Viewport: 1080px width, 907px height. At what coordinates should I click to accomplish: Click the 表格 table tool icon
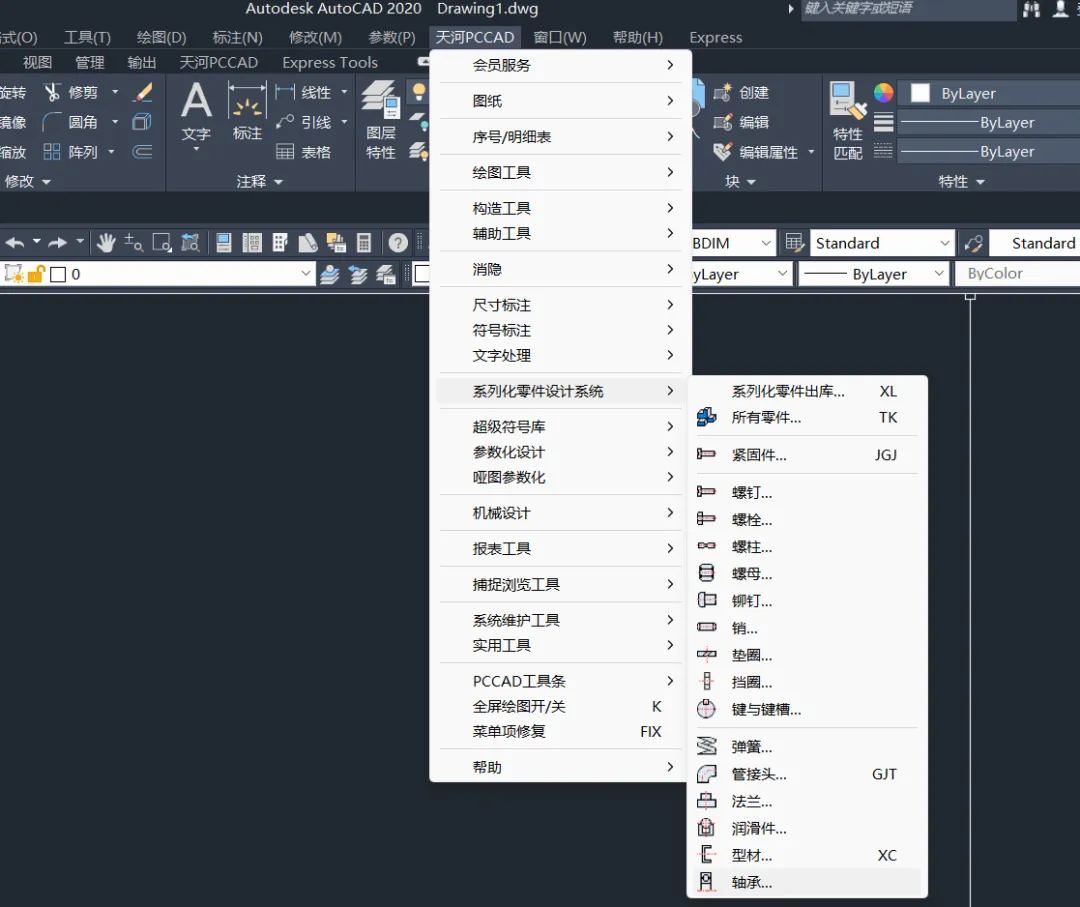click(x=284, y=152)
